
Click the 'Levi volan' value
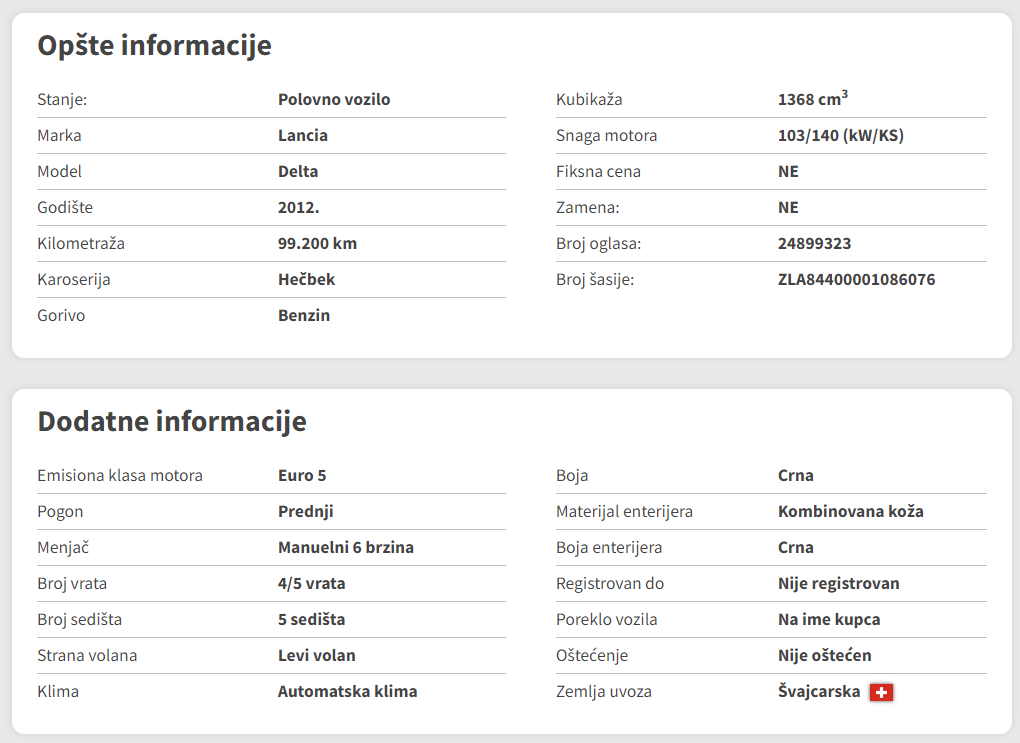(316, 656)
